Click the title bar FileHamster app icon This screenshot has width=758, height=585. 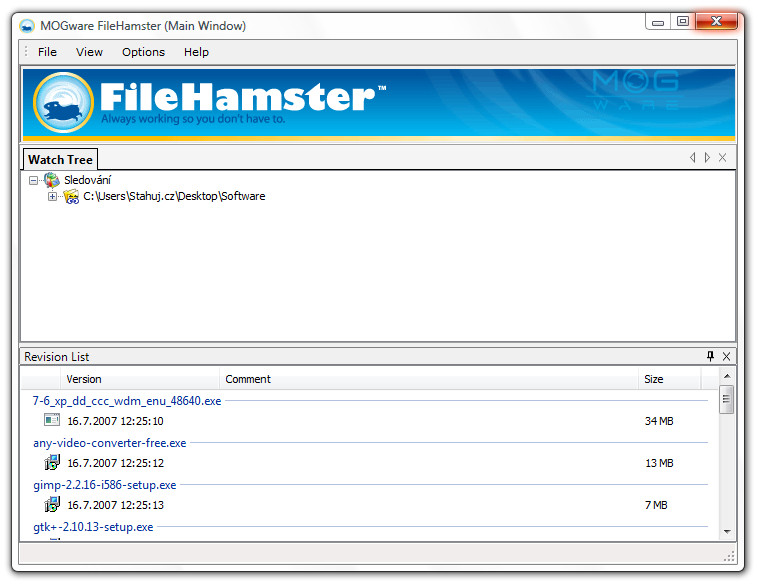click(x=27, y=26)
